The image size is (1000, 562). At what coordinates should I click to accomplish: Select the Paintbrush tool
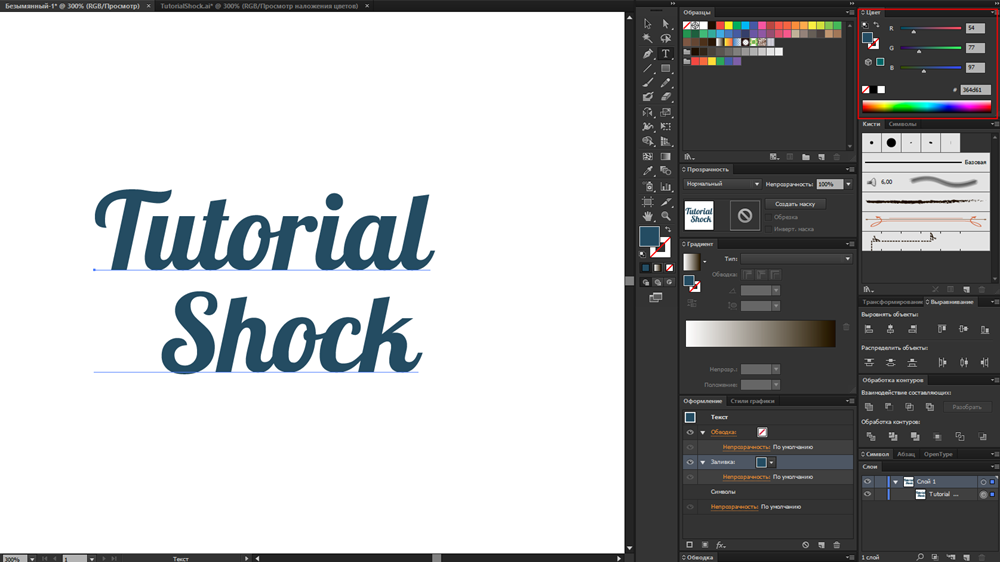pos(647,82)
